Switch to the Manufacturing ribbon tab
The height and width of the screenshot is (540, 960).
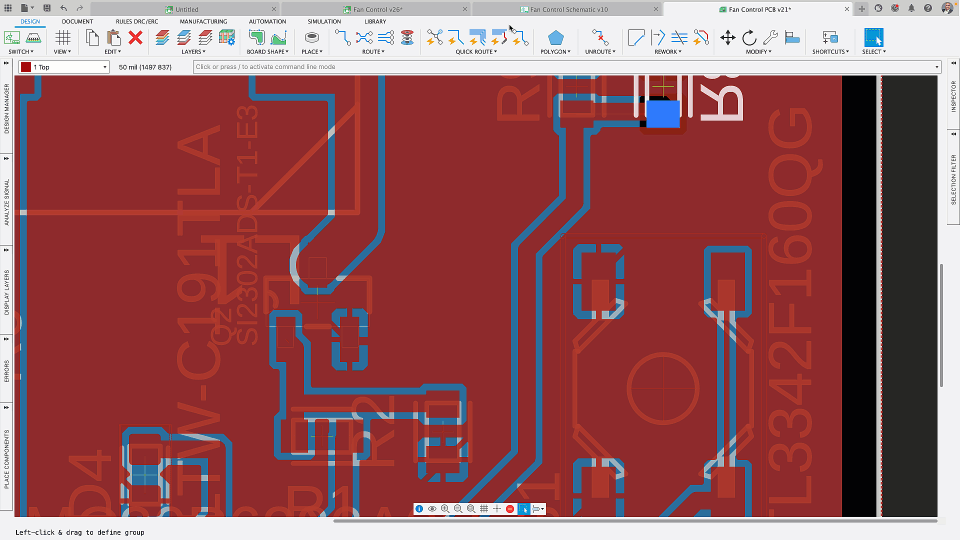coord(203,21)
